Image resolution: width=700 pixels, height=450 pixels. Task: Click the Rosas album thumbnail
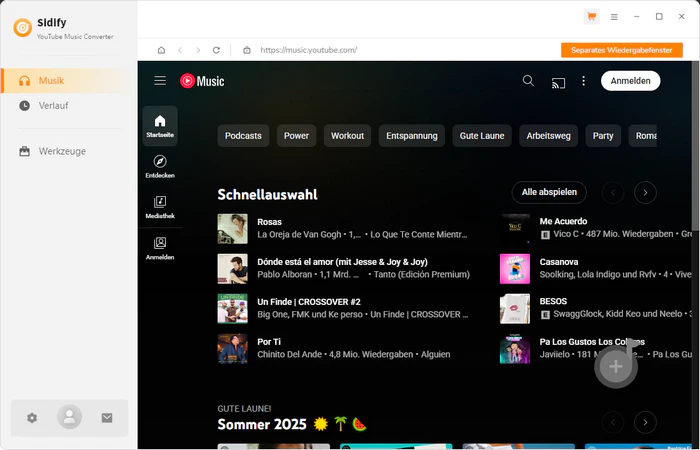point(233,229)
